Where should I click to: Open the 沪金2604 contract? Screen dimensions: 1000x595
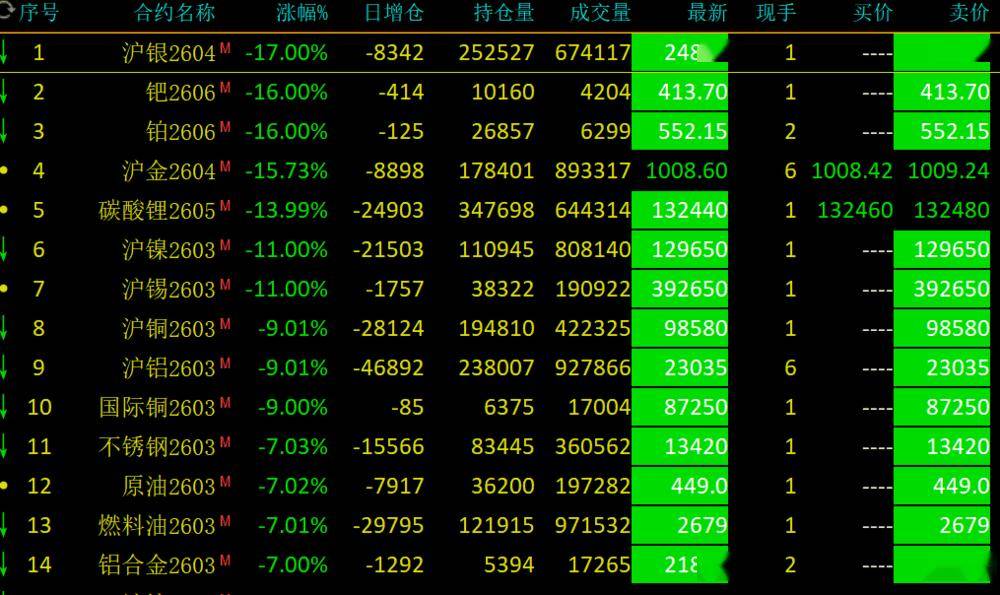(x=168, y=171)
